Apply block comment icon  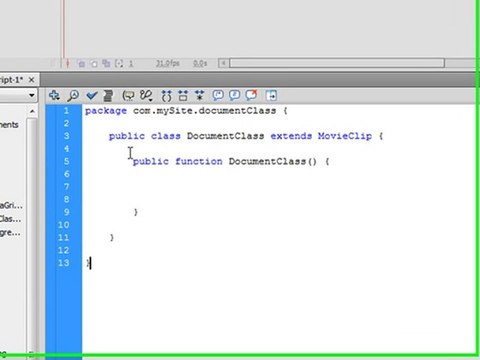[x=218, y=96]
